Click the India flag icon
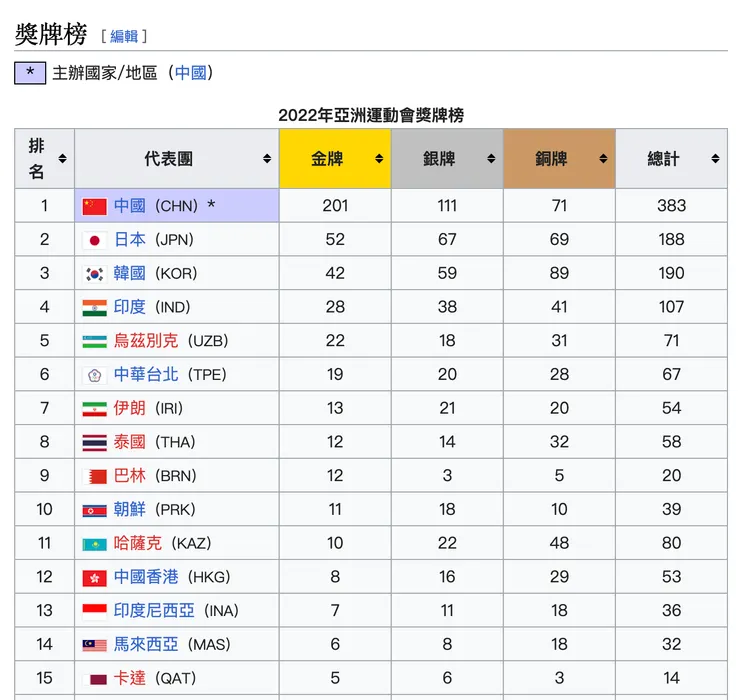Screen dimensions: 740x700 (94, 308)
